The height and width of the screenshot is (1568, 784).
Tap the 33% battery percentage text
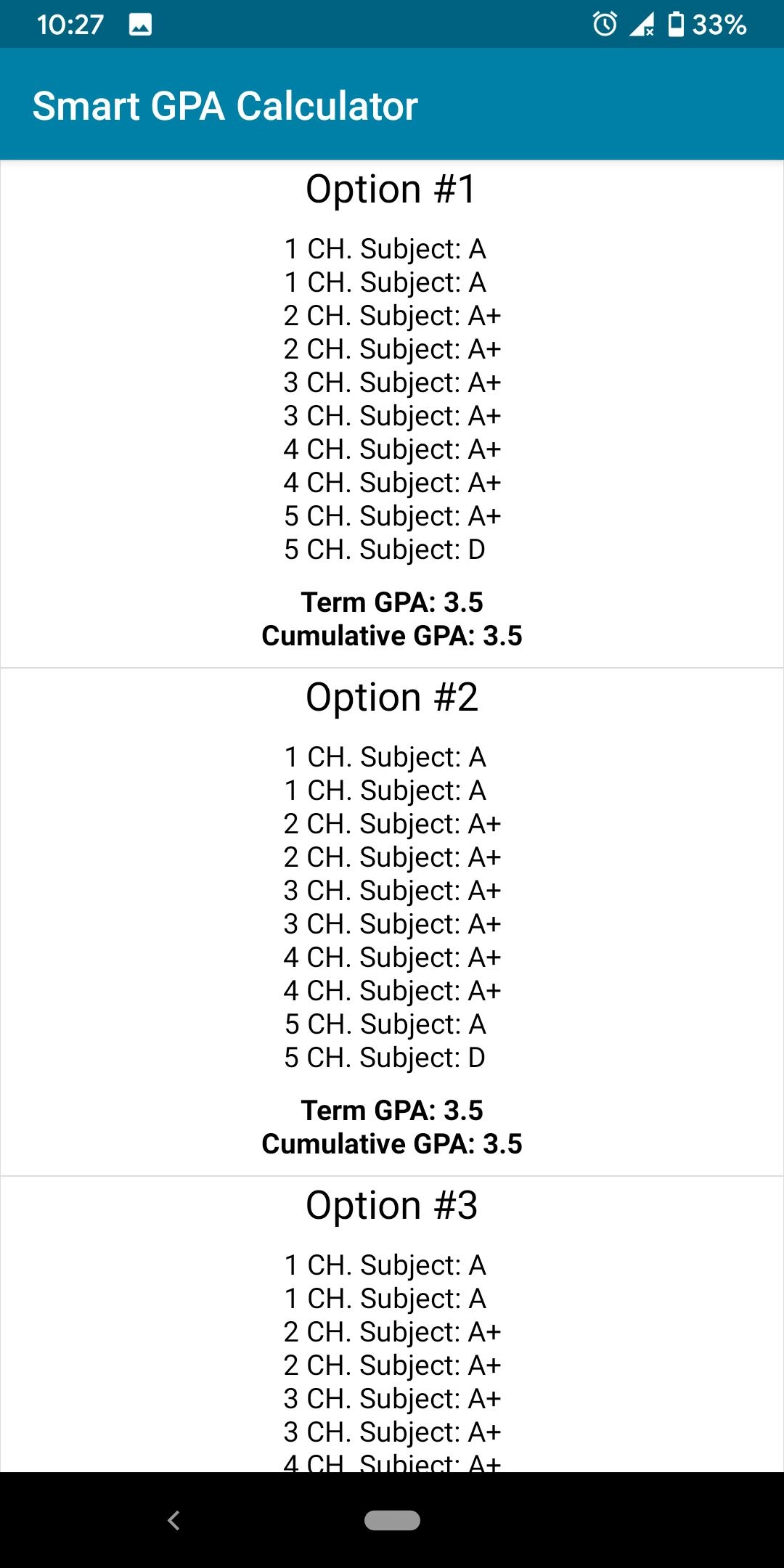pos(719,25)
